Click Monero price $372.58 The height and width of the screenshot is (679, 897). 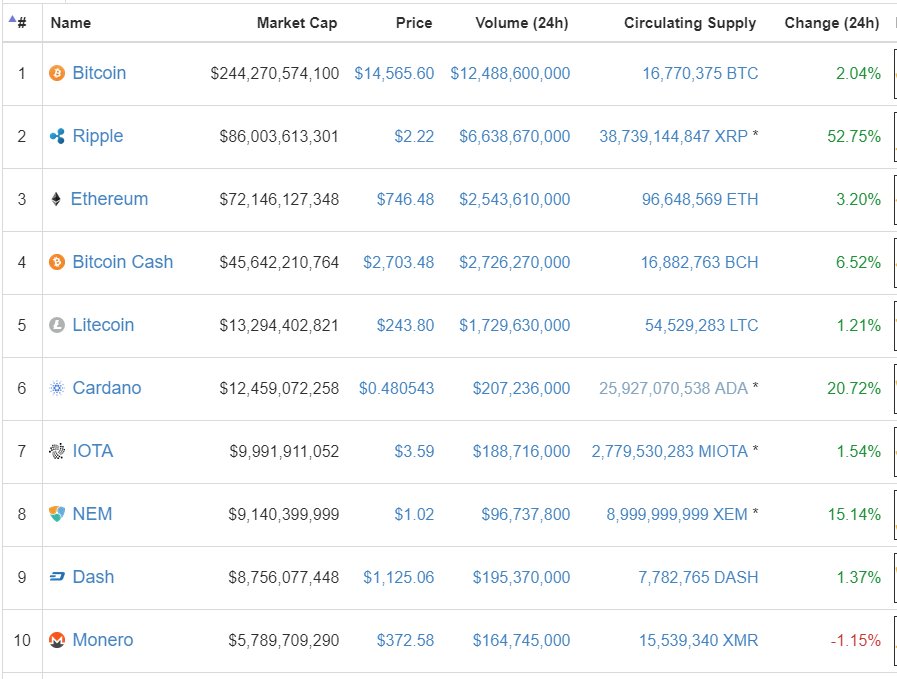click(x=405, y=640)
